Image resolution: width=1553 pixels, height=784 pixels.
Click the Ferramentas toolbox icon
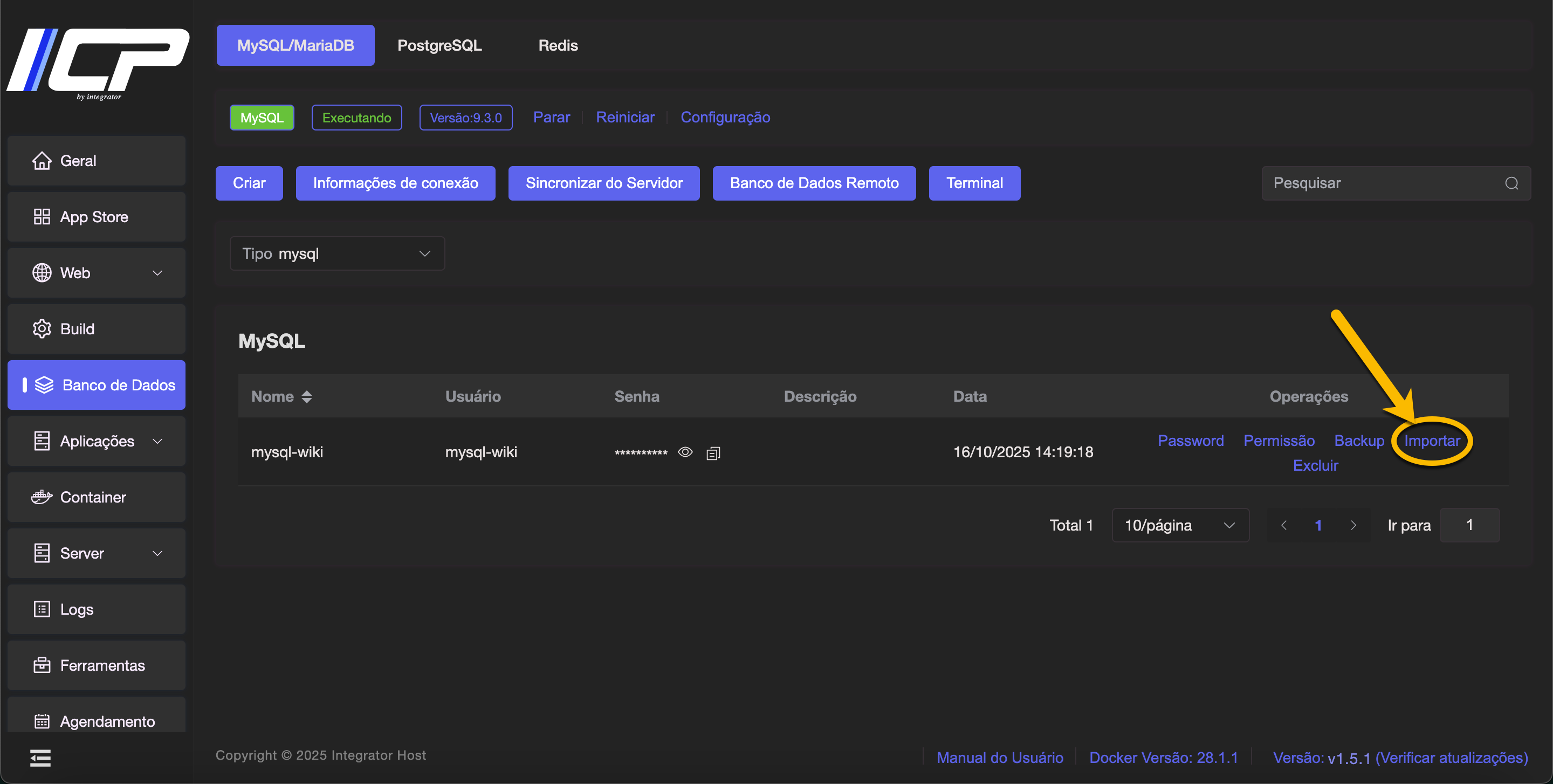42,665
